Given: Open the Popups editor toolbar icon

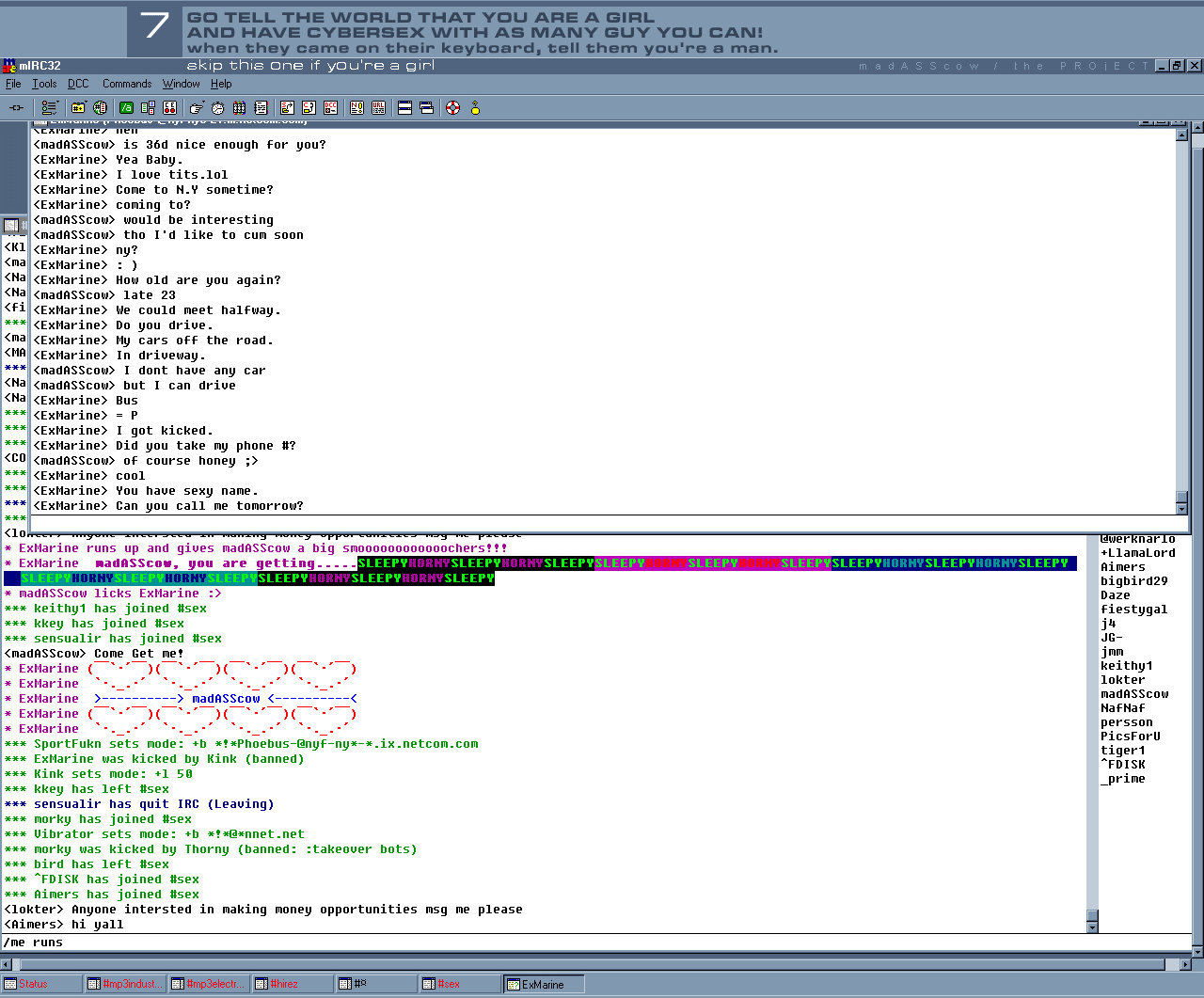Looking at the screenshot, I should pyautogui.click(x=148, y=108).
